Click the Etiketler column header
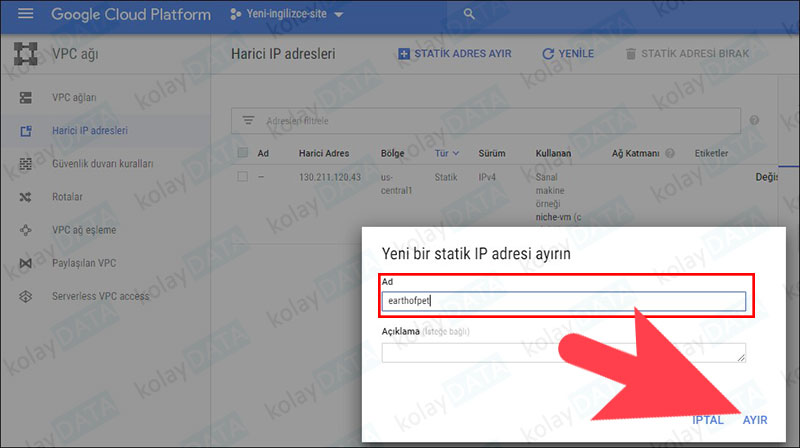Viewport: 800px width, 448px height. pyautogui.click(x=711, y=153)
